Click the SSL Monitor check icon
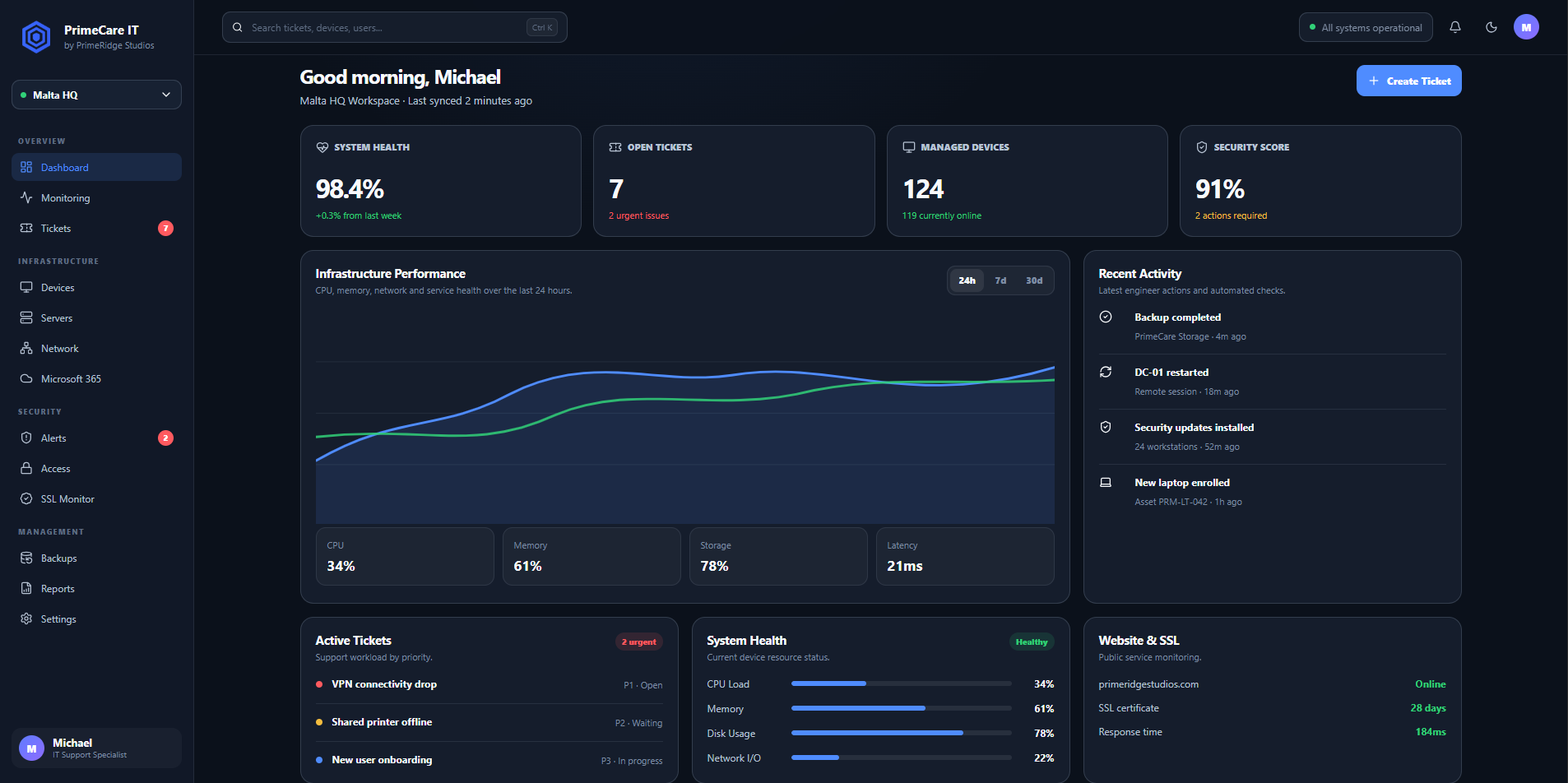The width and height of the screenshot is (1568, 783). pos(26,498)
